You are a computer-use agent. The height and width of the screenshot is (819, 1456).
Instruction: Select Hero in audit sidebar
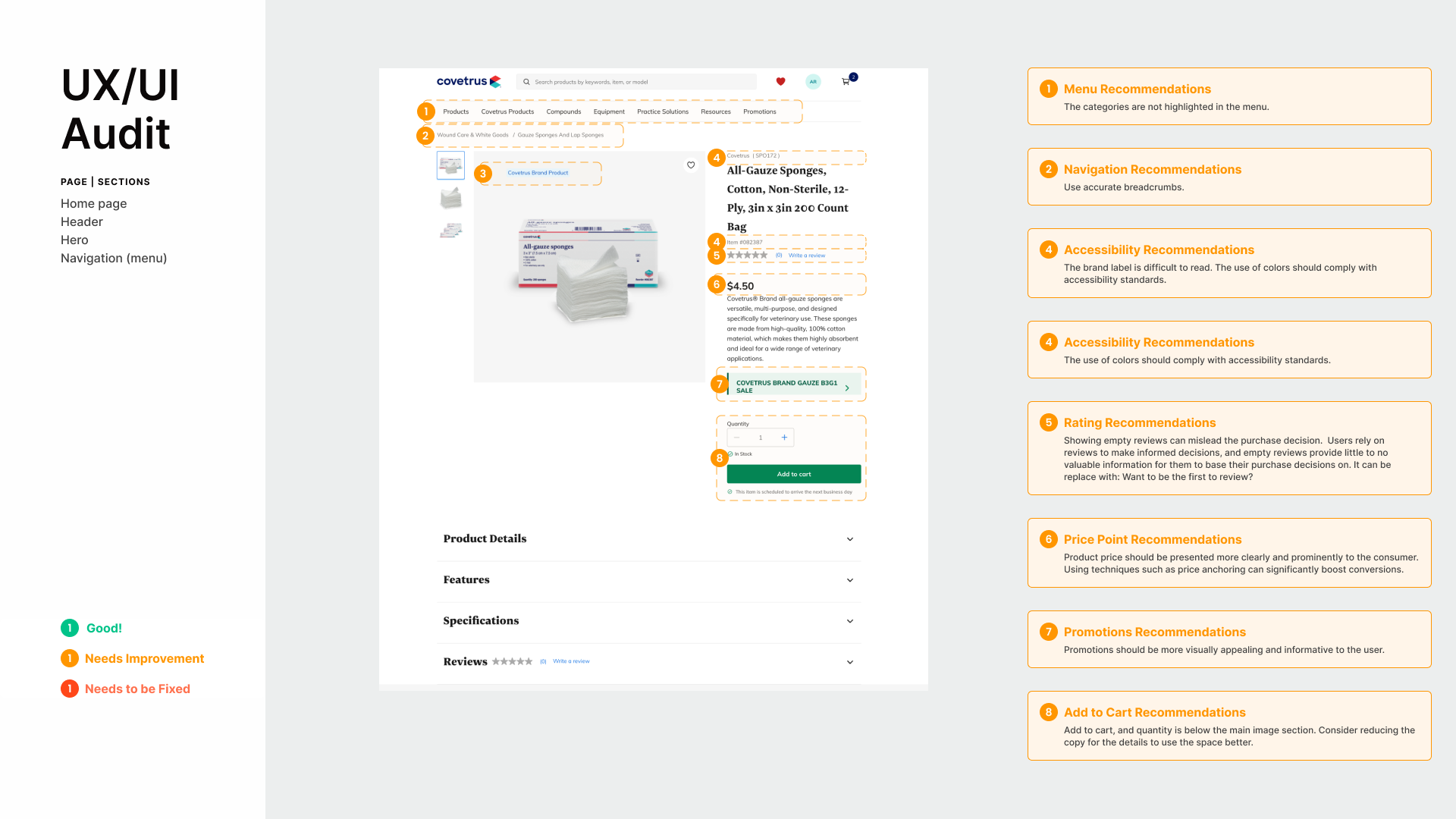coord(74,240)
